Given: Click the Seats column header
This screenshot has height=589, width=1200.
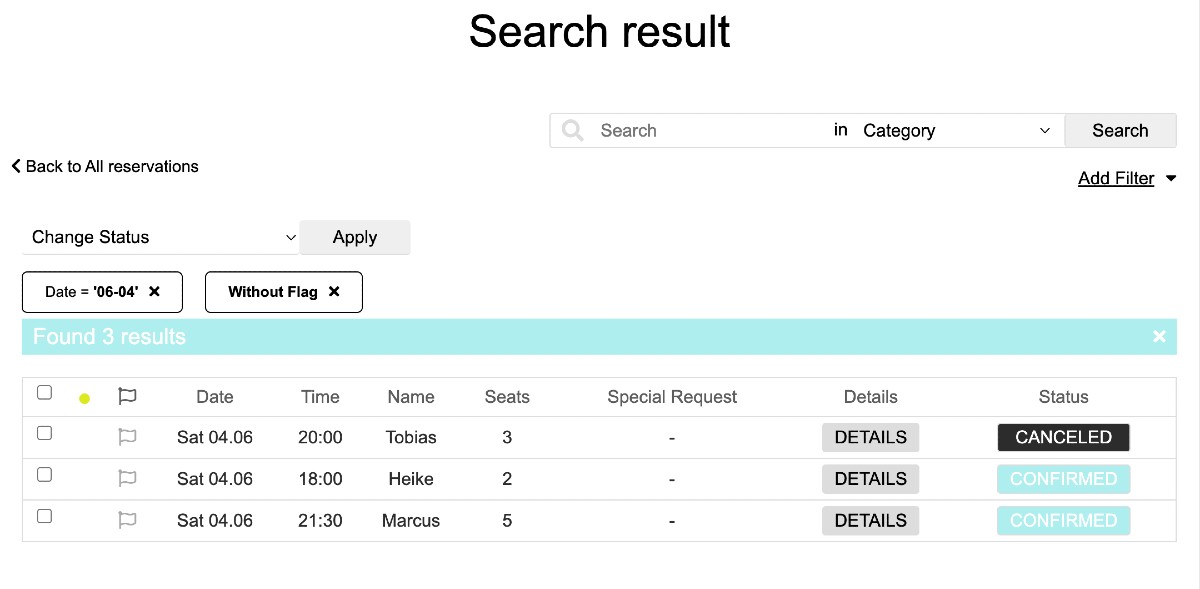Looking at the screenshot, I should pyautogui.click(x=507, y=397).
